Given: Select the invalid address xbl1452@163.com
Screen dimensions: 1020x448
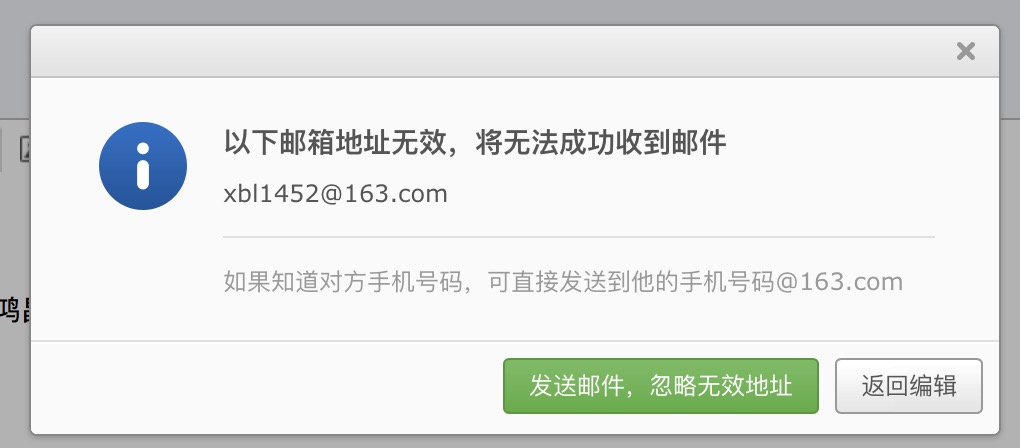Looking at the screenshot, I should [x=336, y=194].
